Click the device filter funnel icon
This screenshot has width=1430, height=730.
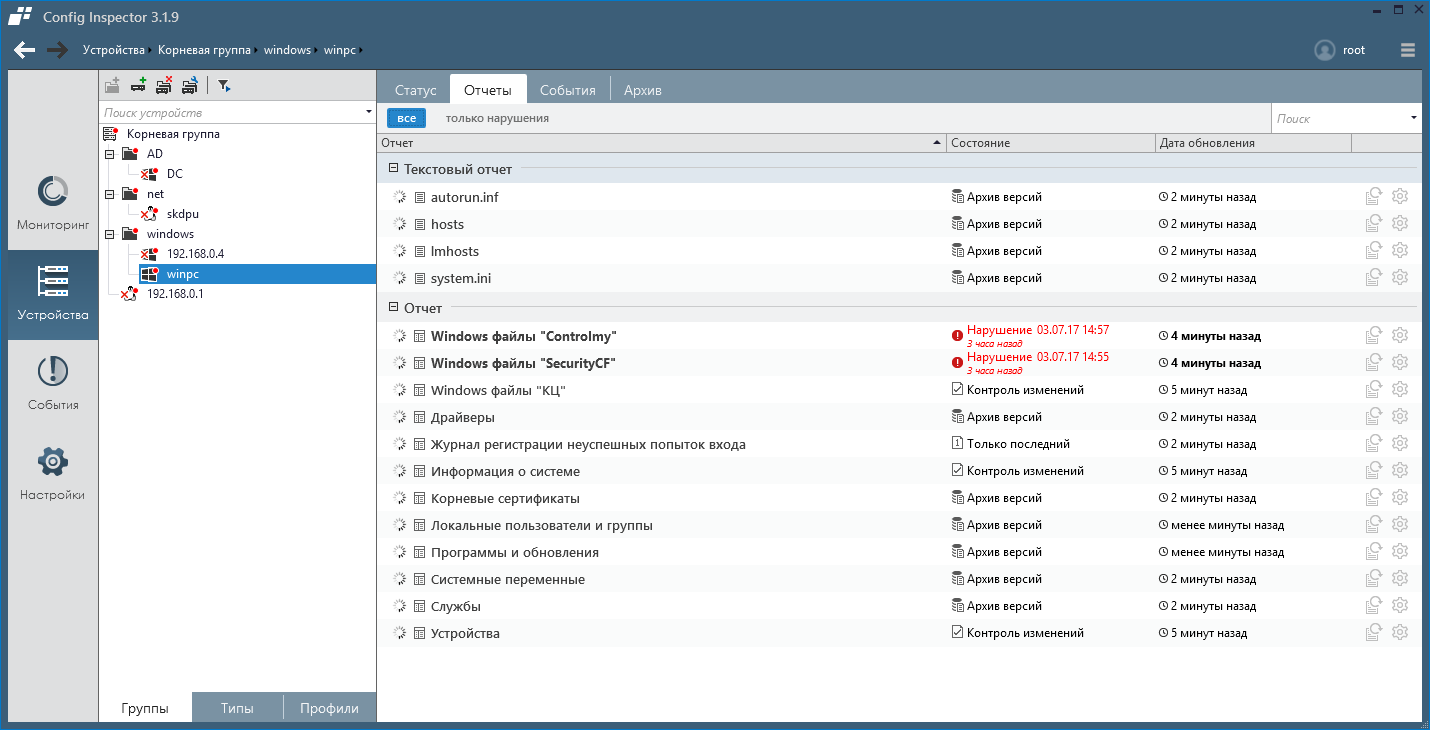[224, 86]
